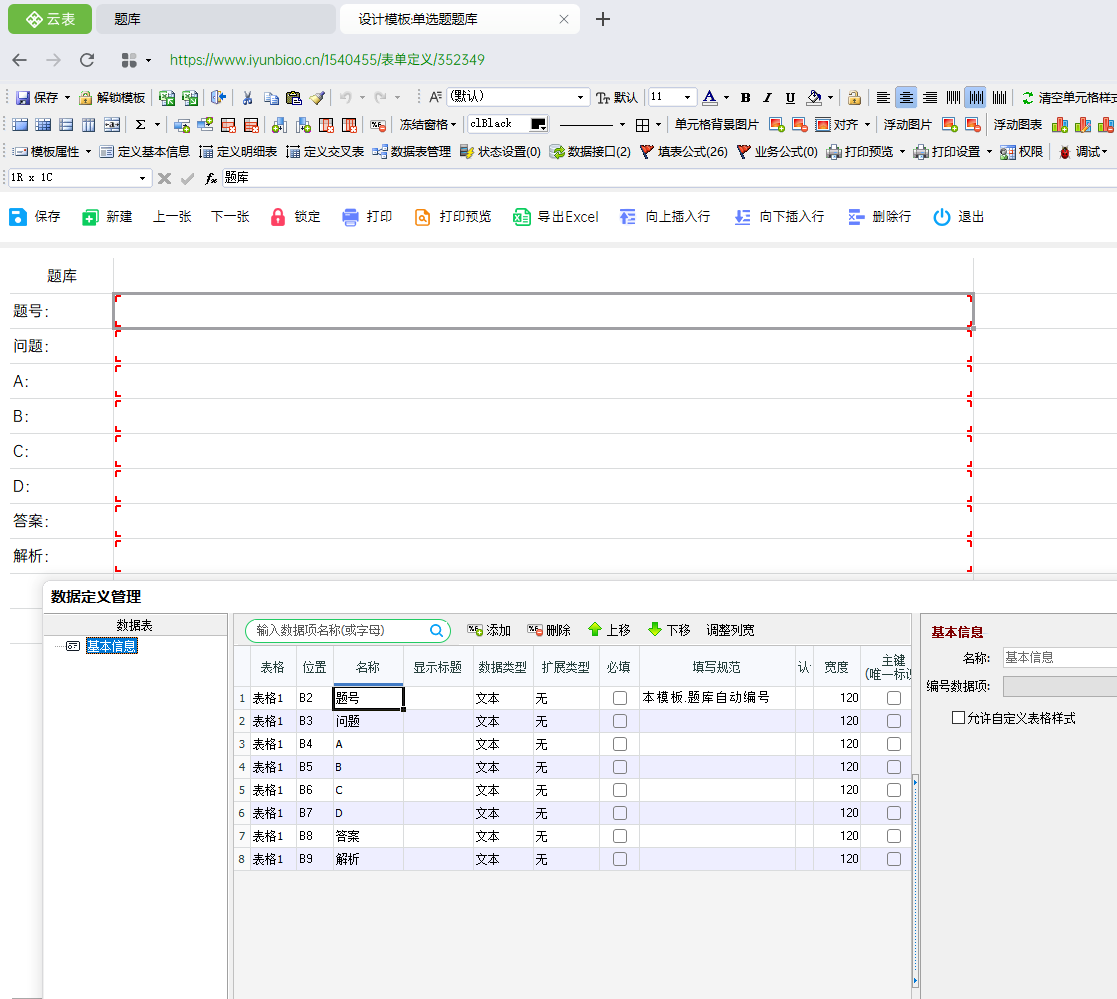Click the 下移 move down button
This screenshot has width=1117, height=999.
(669, 630)
